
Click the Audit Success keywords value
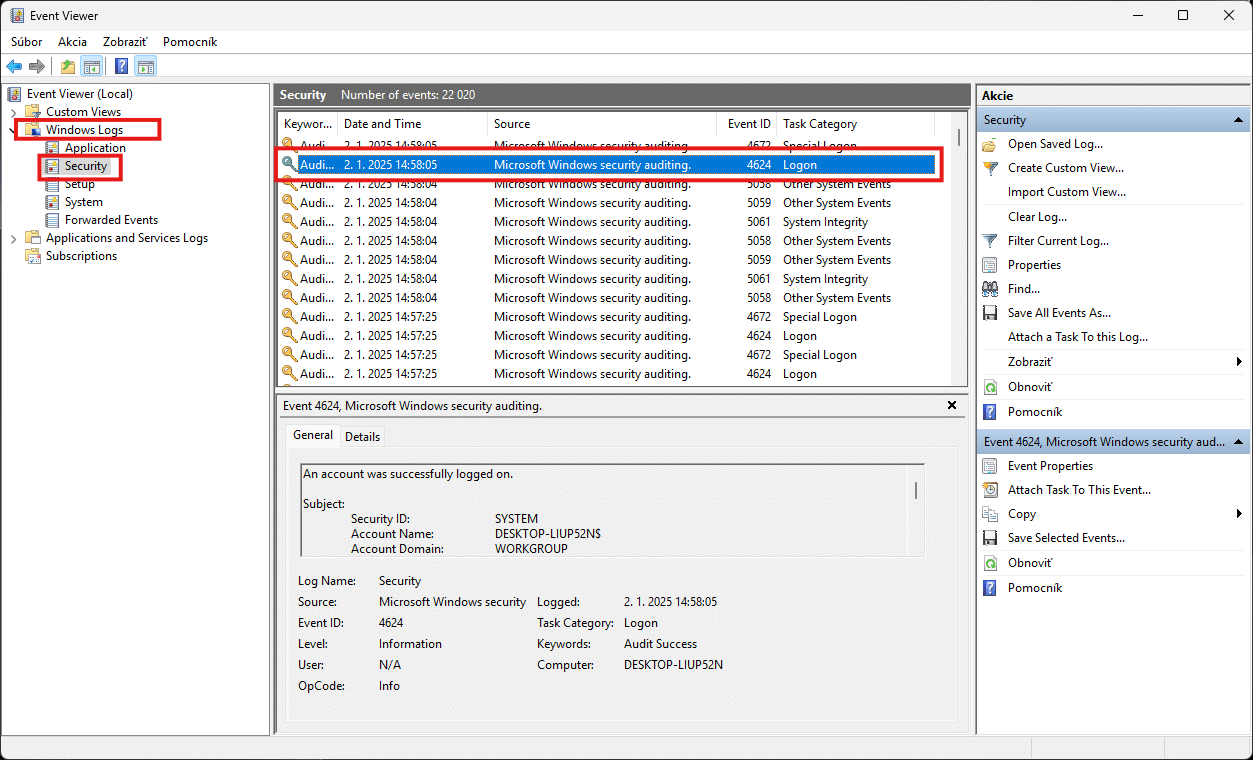pos(660,644)
